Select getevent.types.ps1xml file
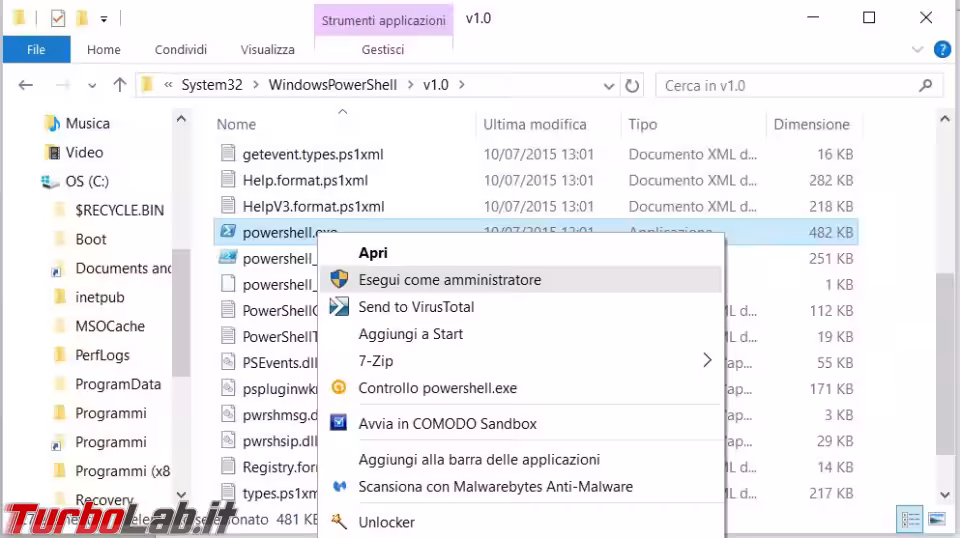 click(313, 154)
